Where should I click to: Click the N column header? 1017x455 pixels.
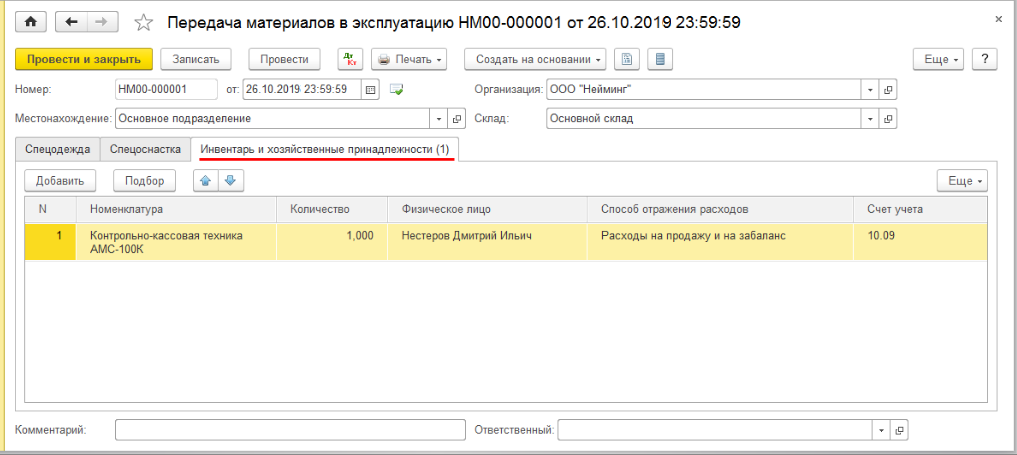pyautogui.click(x=51, y=209)
